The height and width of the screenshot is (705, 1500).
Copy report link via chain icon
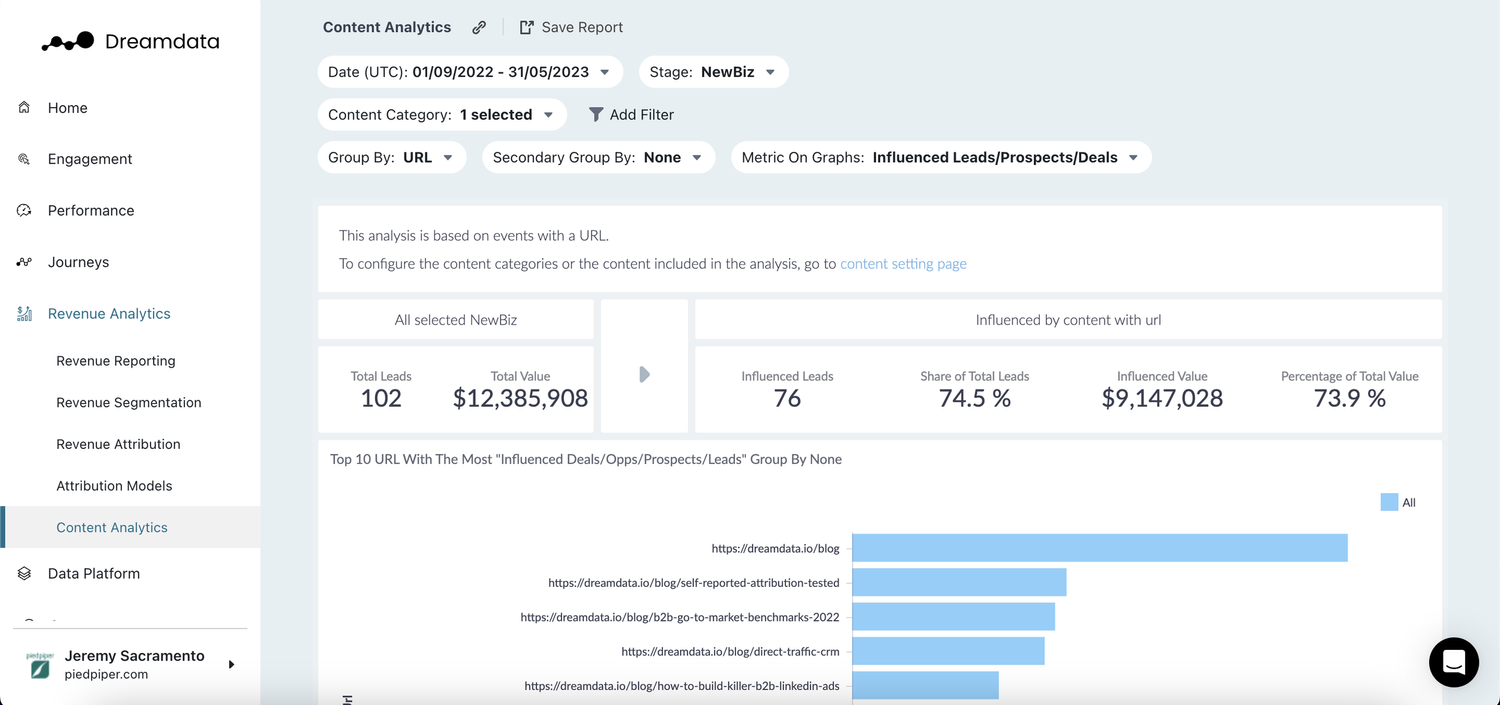point(479,28)
